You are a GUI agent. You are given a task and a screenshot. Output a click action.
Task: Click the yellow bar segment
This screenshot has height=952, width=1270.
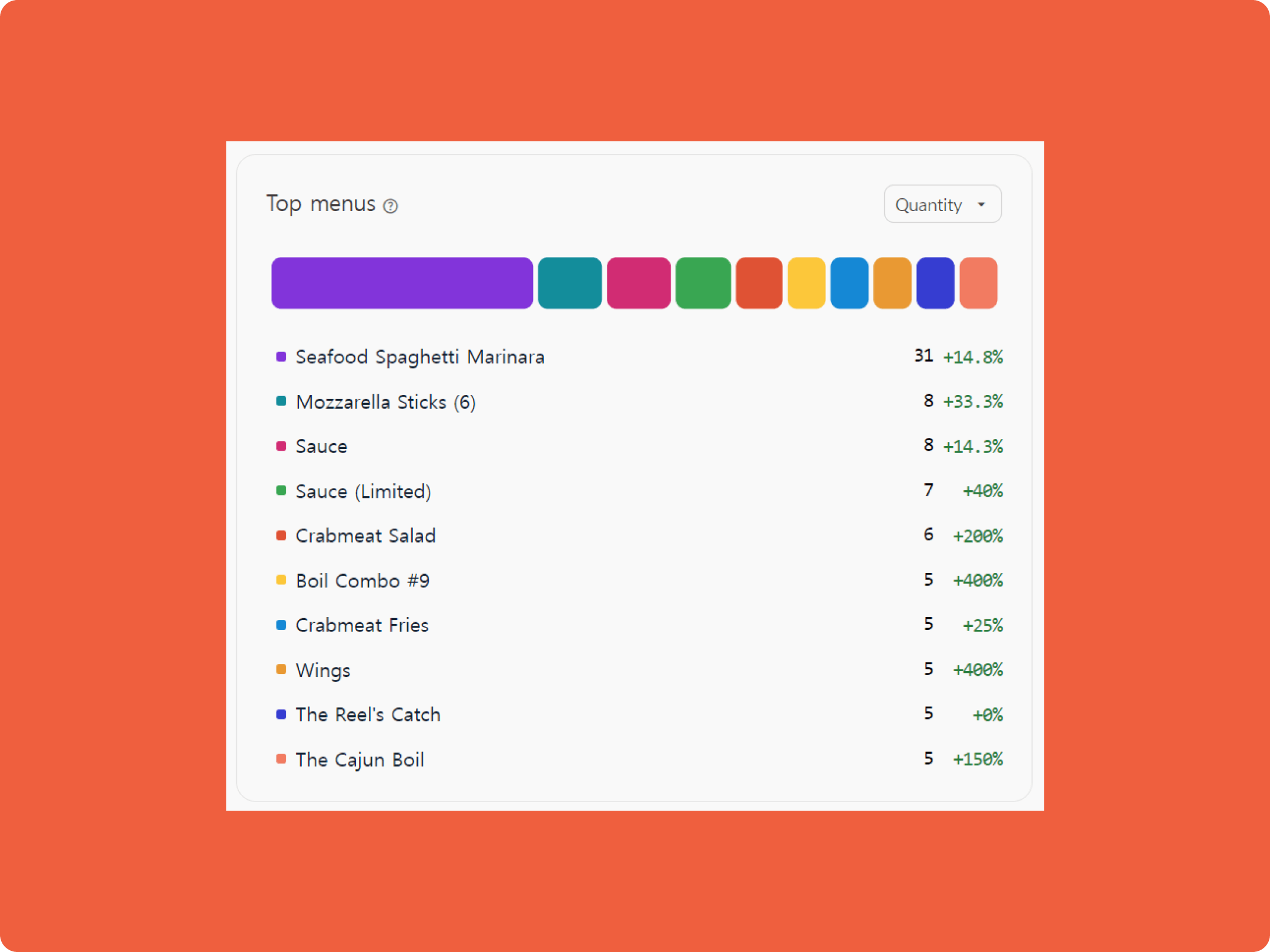[x=806, y=283]
